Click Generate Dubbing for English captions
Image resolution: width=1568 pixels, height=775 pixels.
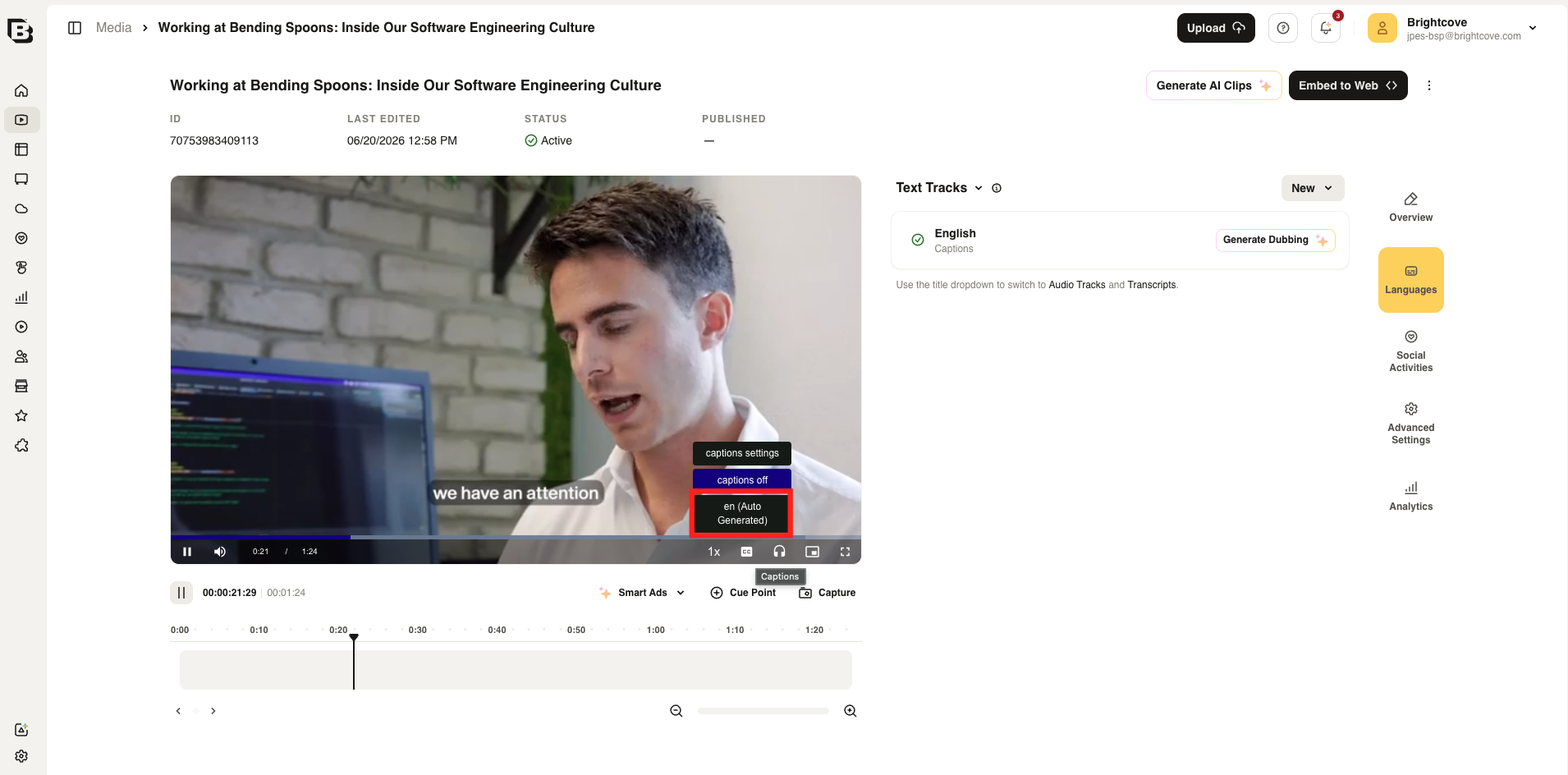[x=1275, y=240]
